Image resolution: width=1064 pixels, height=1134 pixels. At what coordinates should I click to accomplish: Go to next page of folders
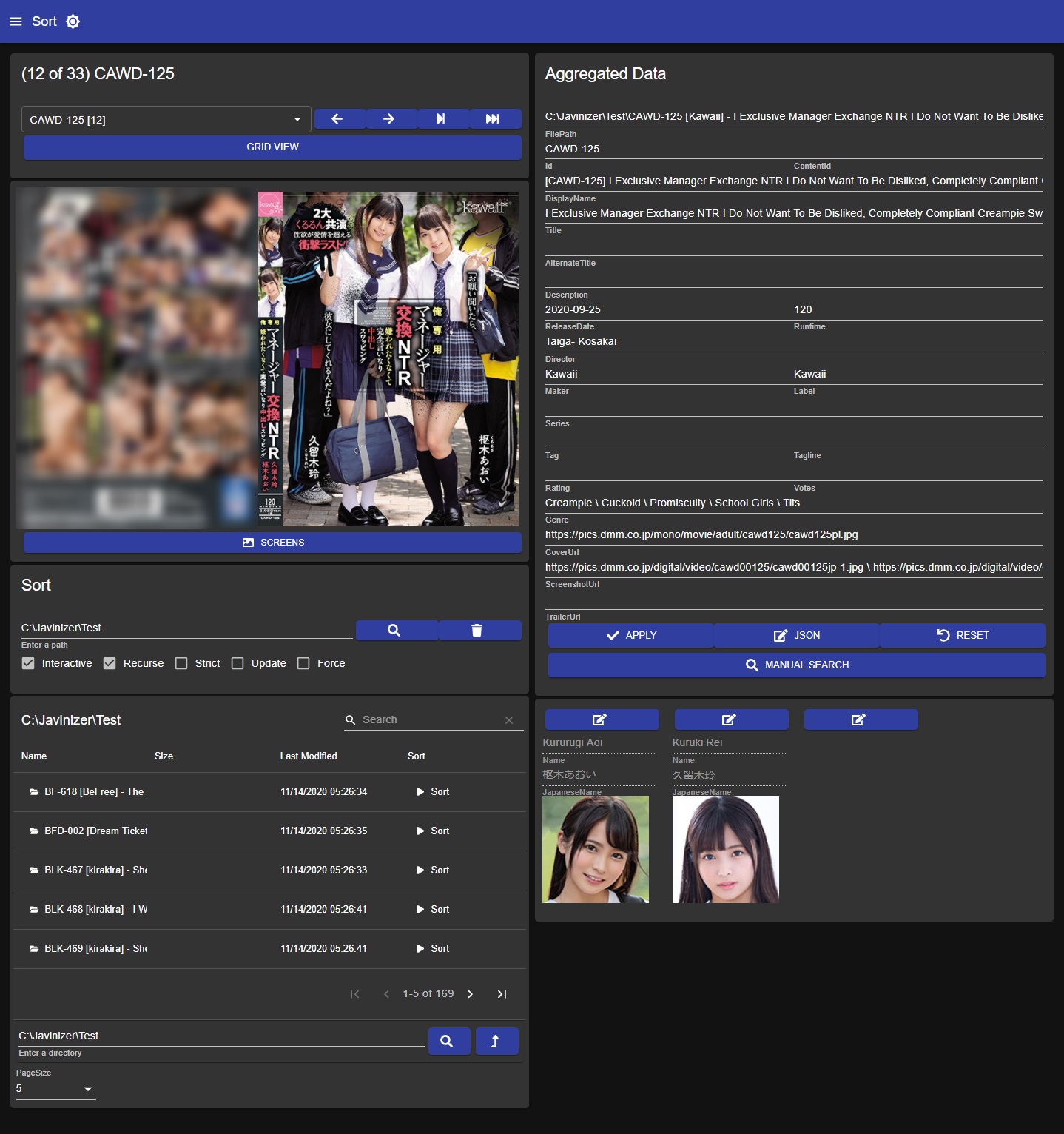pos(471,994)
